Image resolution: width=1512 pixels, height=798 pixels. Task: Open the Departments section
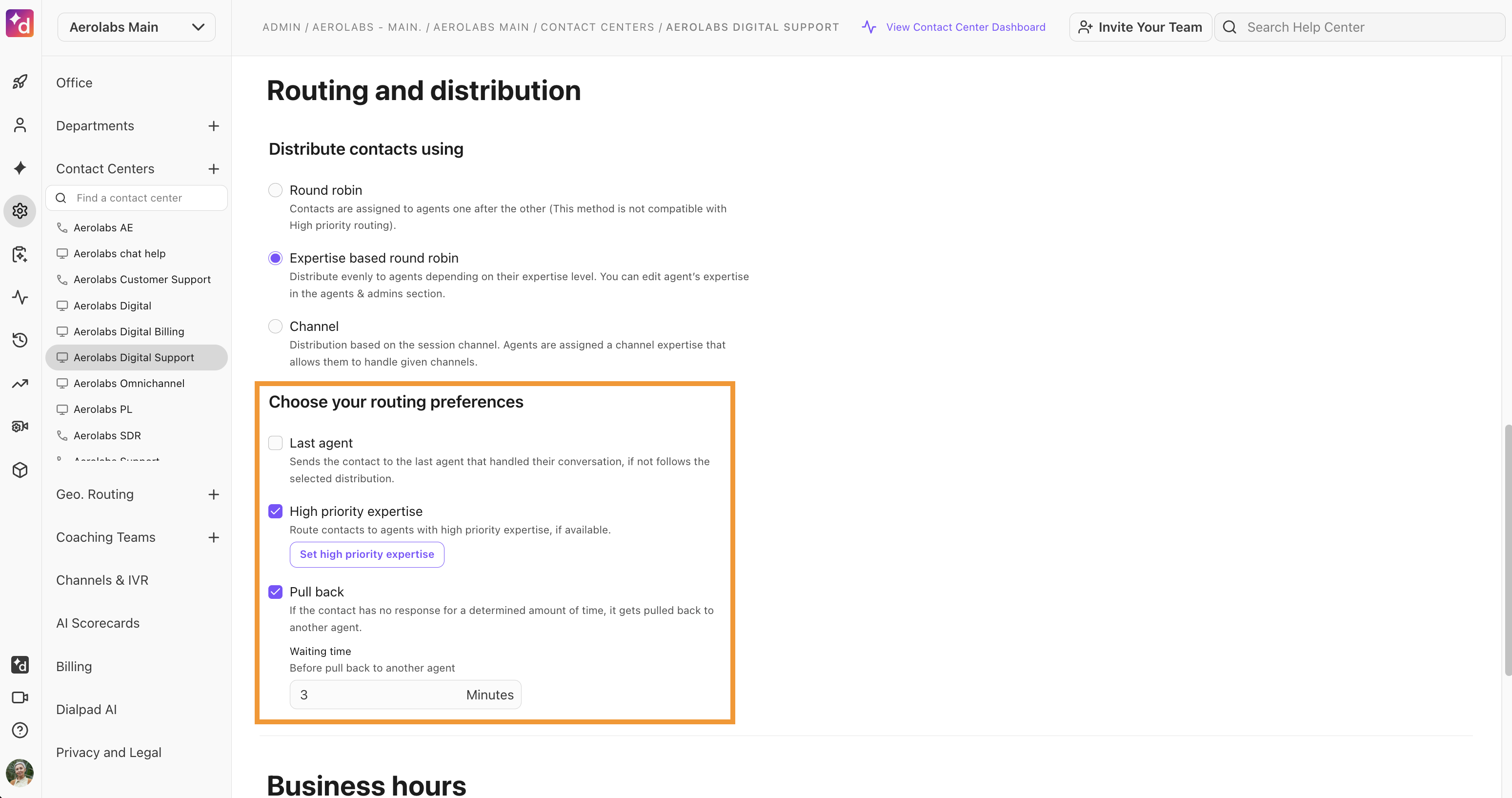pos(95,125)
